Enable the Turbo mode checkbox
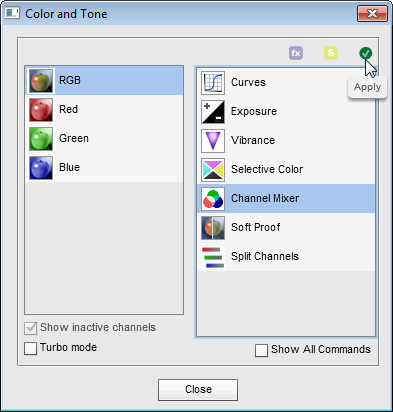Viewport: 393px width, 412px height. [30, 348]
